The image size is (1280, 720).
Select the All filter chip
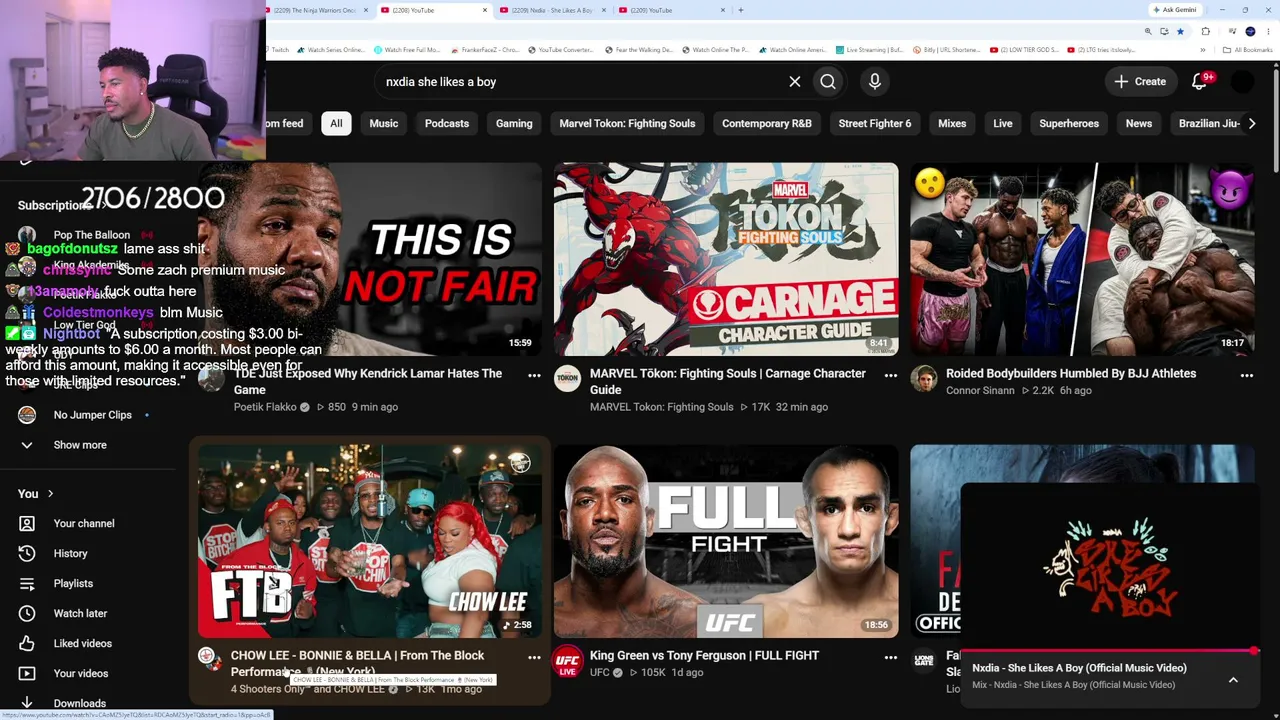pyautogui.click(x=336, y=124)
